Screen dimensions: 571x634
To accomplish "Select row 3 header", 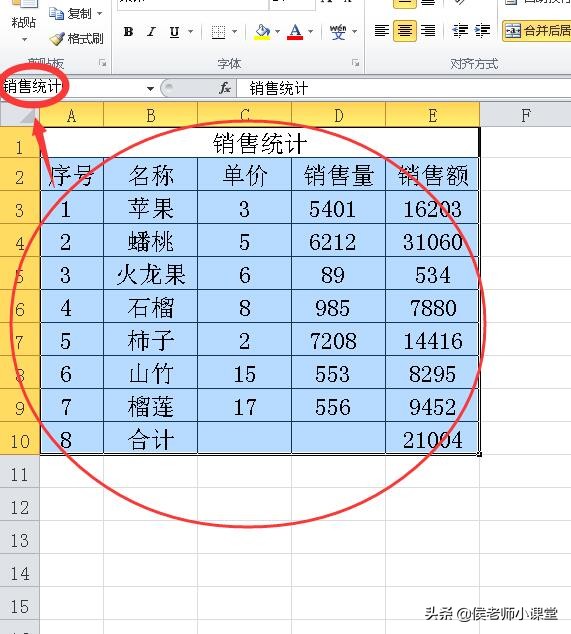I will 20,207.
